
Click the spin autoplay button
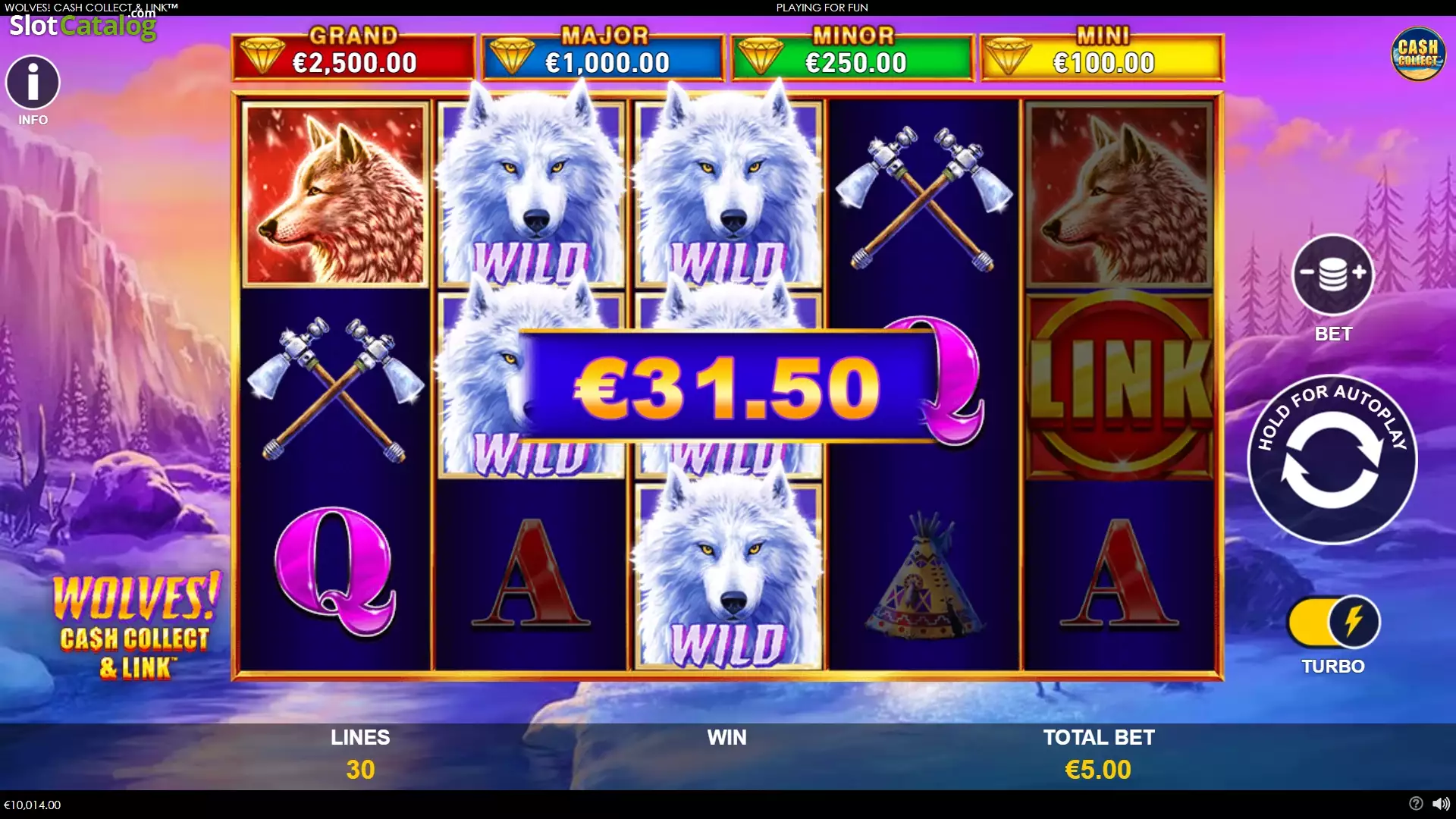pyautogui.click(x=1332, y=460)
